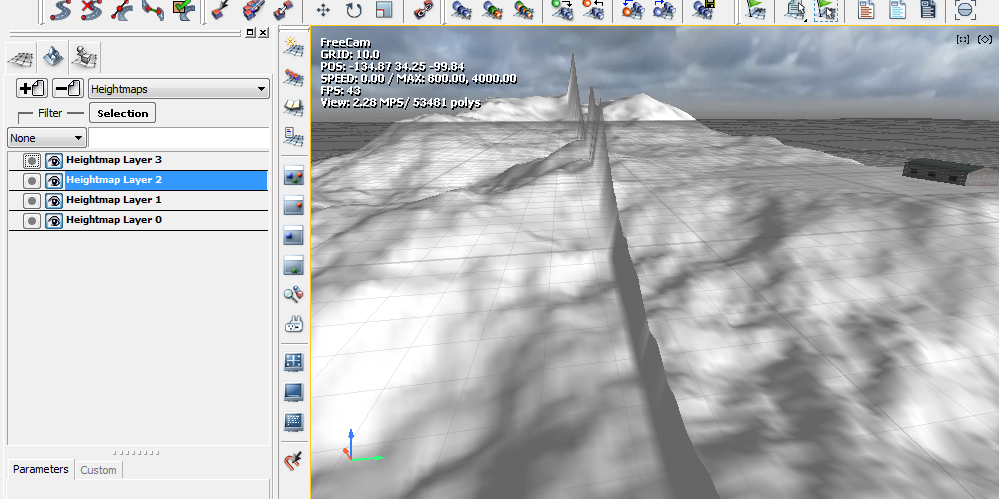Click the viewport bracket-dots icon at top right
Viewport: 999px width, 499px height.
coord(963,40)
